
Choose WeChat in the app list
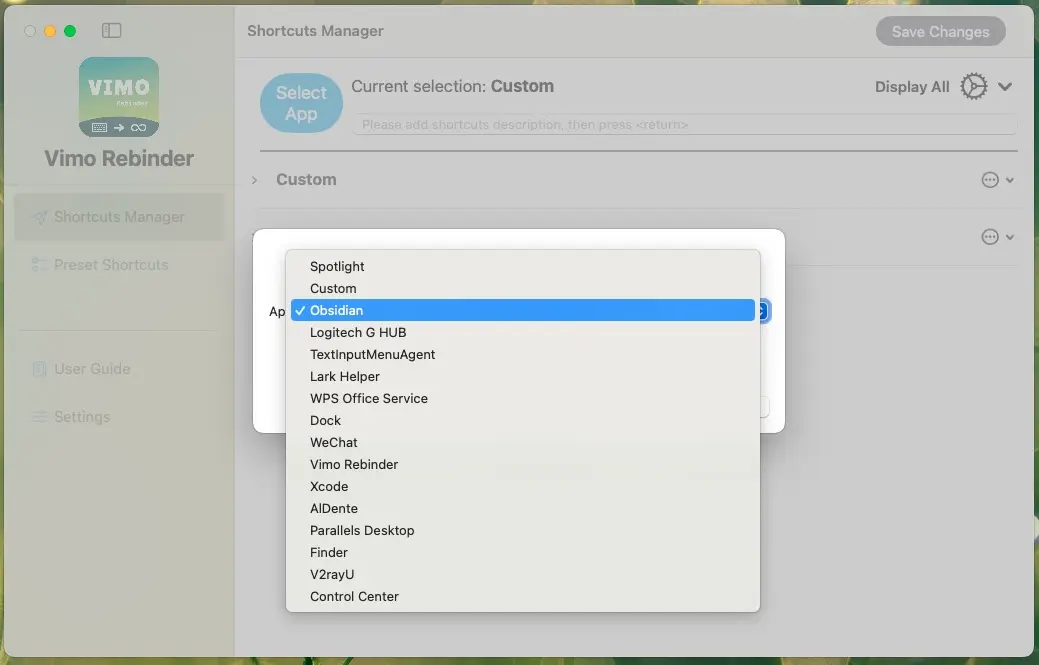(x=334, y=443)
